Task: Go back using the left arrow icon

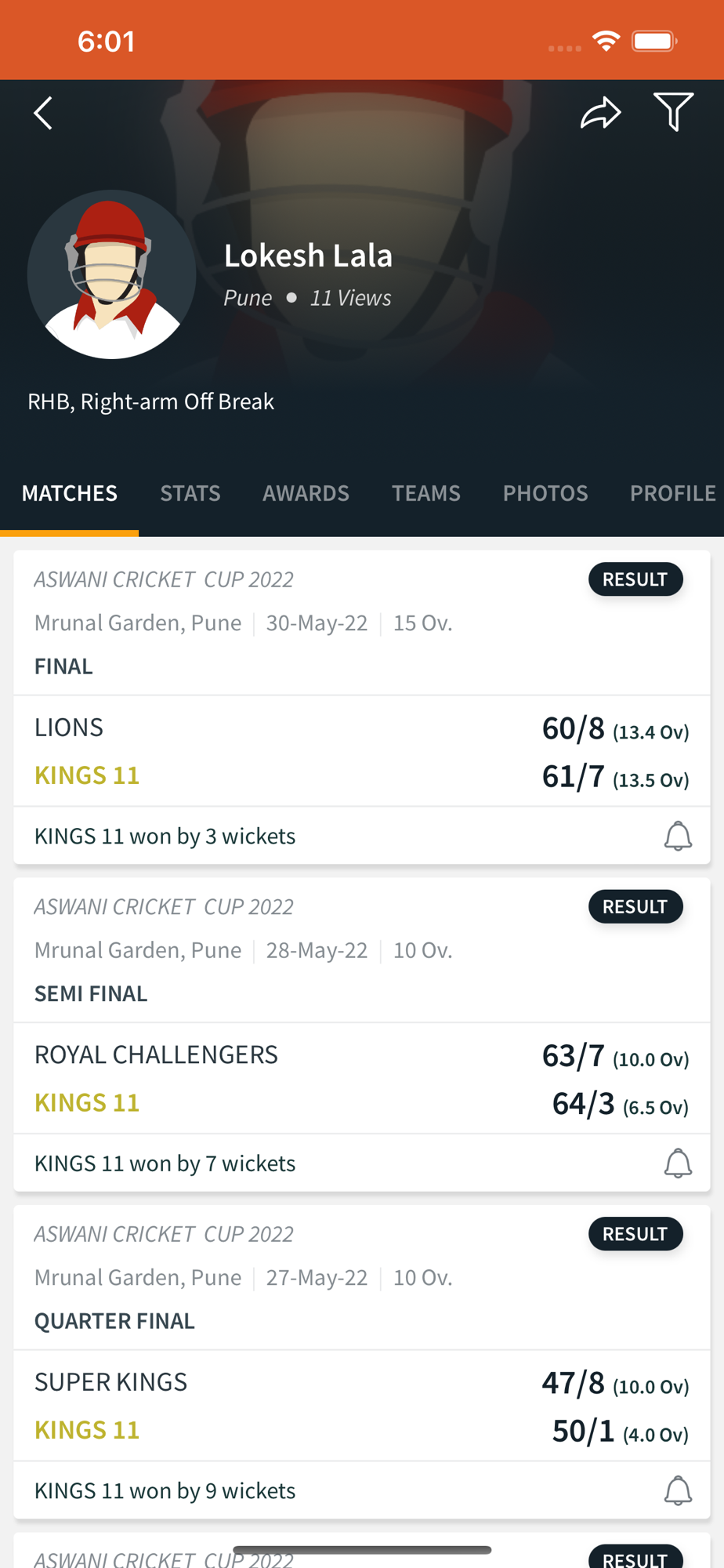Action: click(x=43, y=114)
